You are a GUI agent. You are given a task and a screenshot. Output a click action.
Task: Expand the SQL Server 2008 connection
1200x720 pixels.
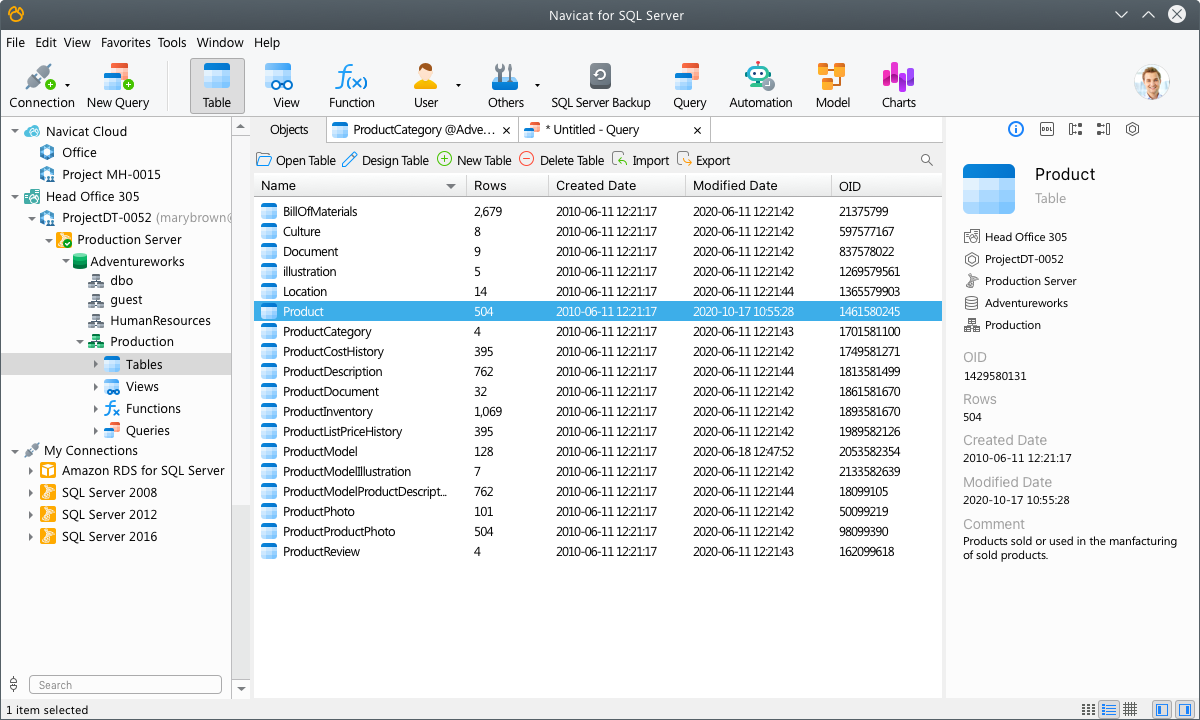(31, 493)
